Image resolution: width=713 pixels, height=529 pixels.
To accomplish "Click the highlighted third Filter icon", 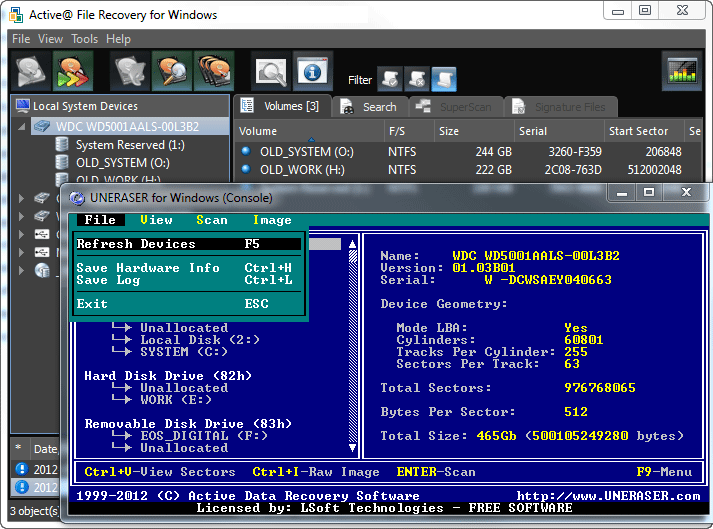I will point(443,79).
